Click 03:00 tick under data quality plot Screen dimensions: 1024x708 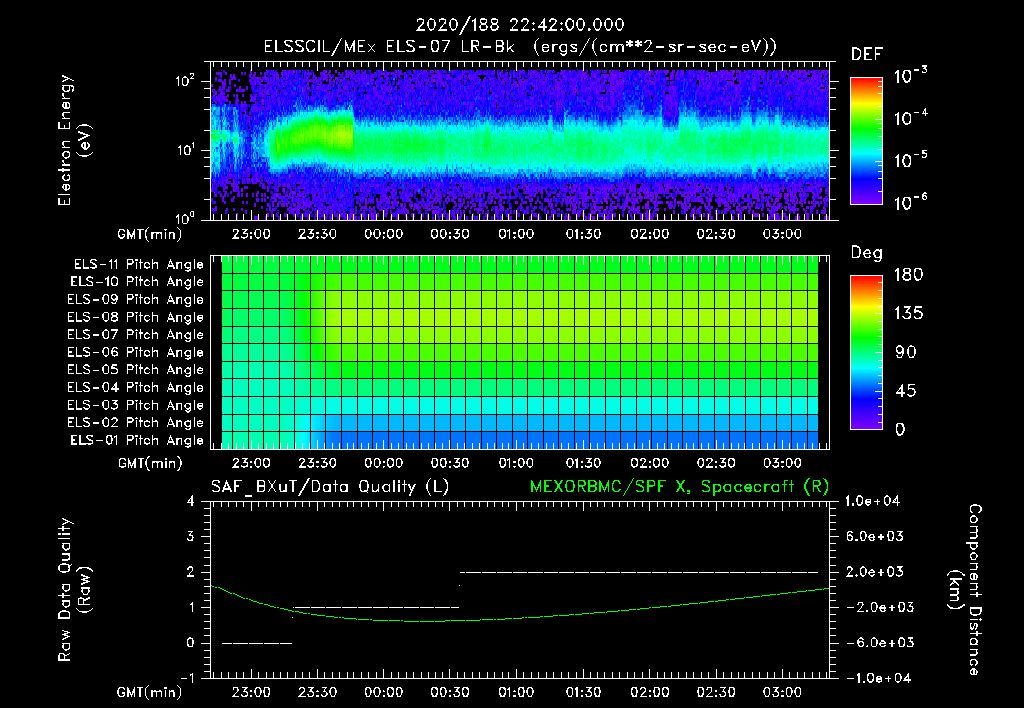[782, 692]
